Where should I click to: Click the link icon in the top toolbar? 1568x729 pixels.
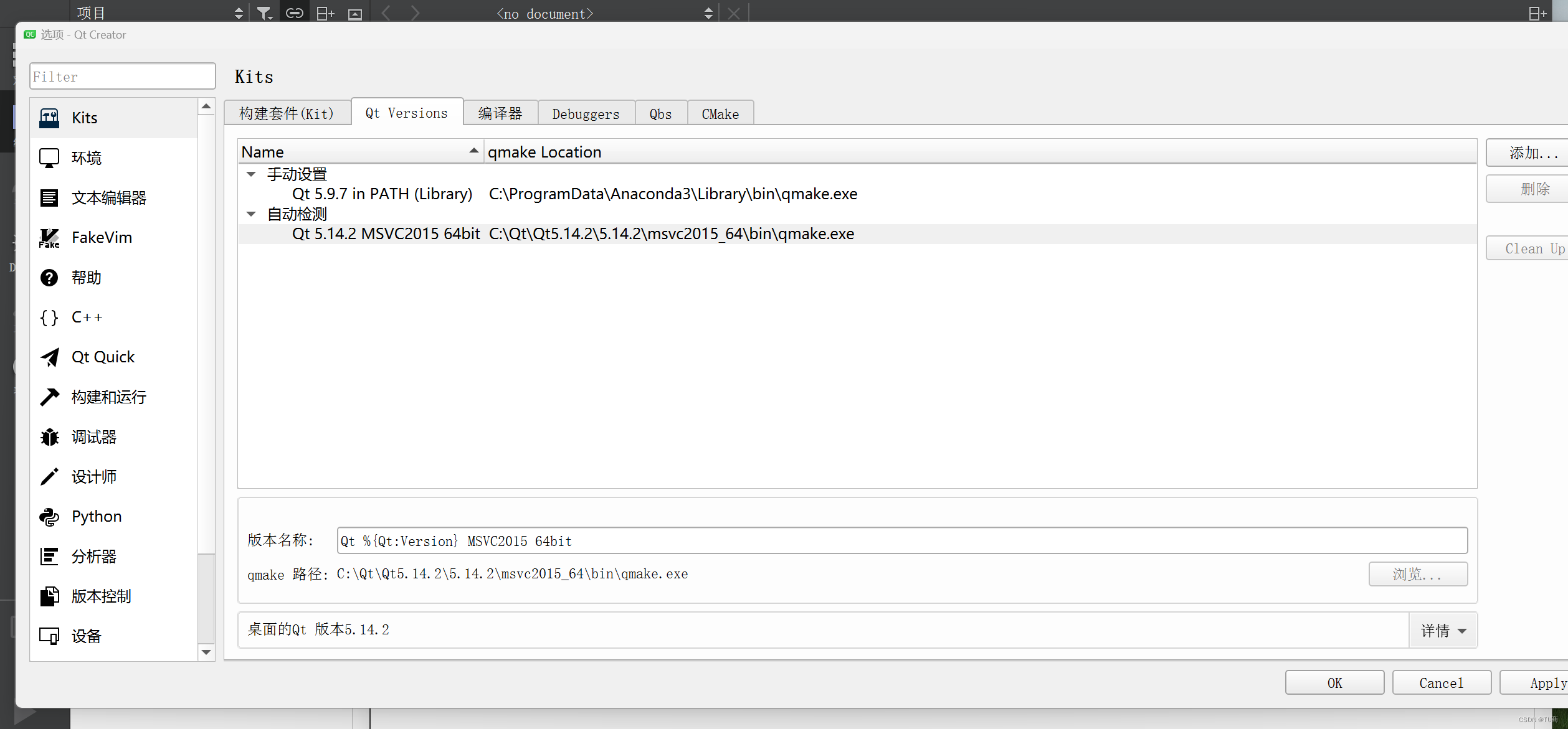(293, 12)
